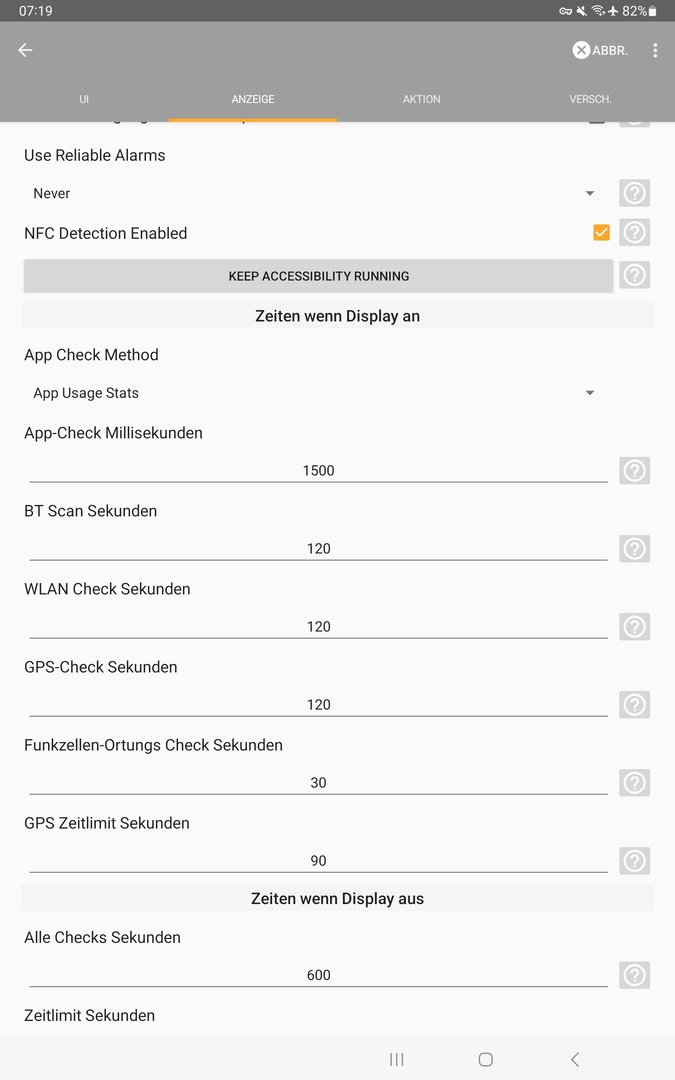Image resolution: width=675 pixels, height=1080 pixels.
Task: Open the App Check Method dropdown
Action: pos(314,393)
